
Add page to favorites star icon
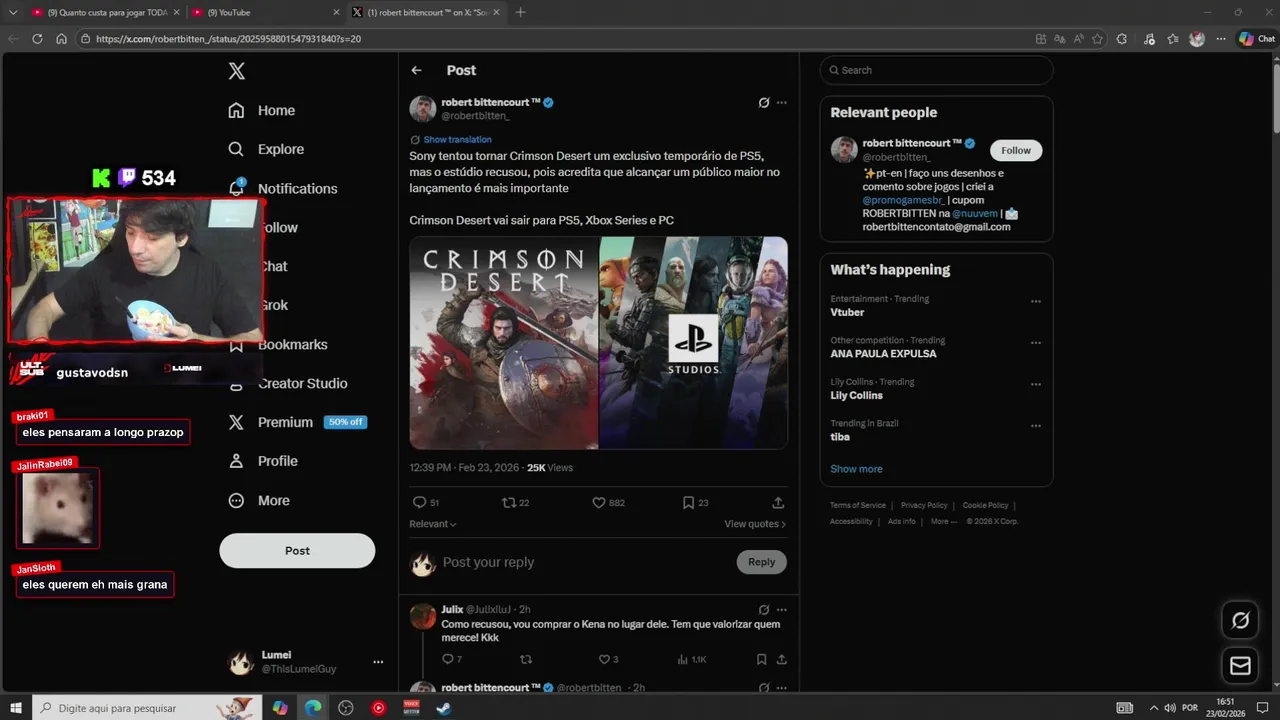coord(1097,39)
